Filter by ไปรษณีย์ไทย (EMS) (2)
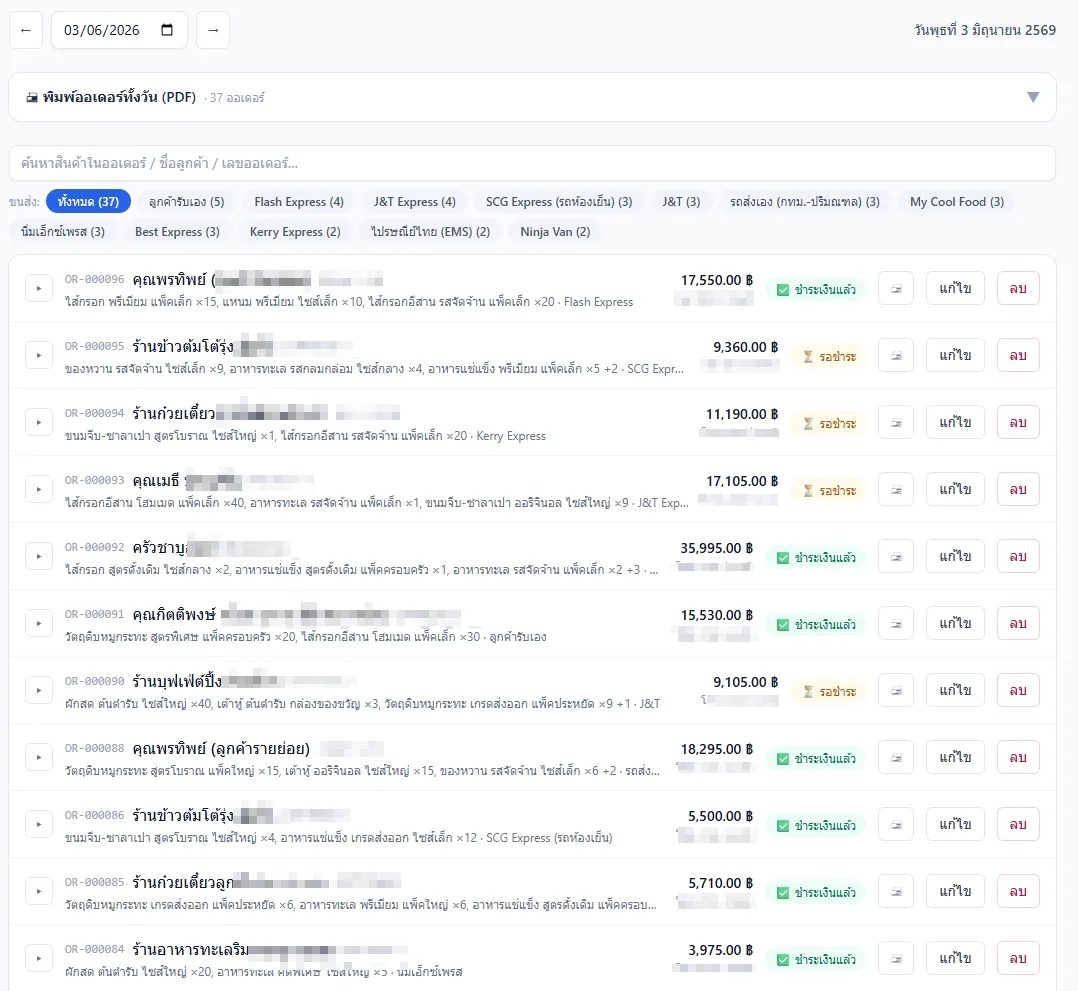The height and width of the screenshot is (991, 1078). click(430, 232)
